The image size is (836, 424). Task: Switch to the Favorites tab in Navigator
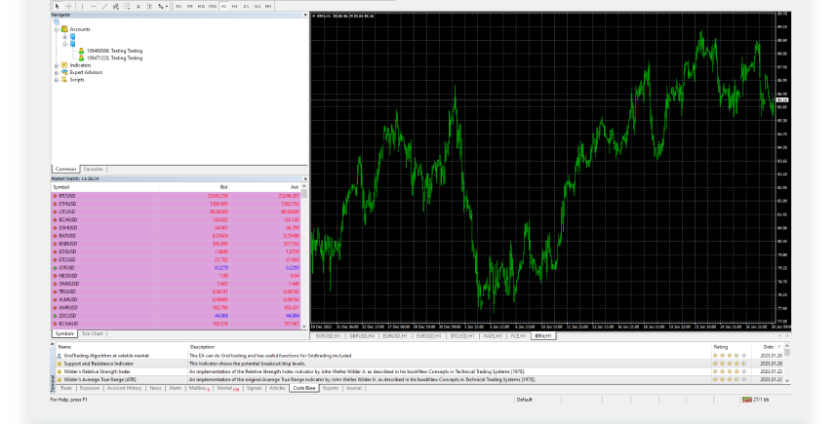point(94,169)
